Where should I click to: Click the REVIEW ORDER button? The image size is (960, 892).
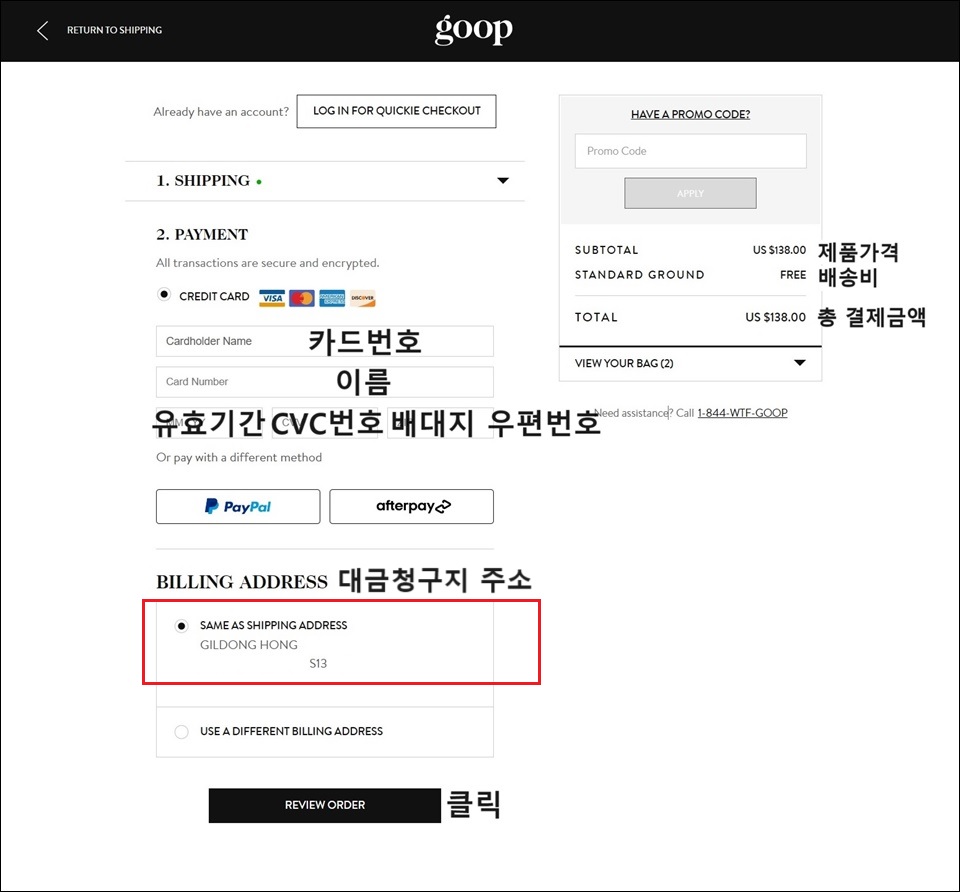pyautogui.click(x=324, y=805)
